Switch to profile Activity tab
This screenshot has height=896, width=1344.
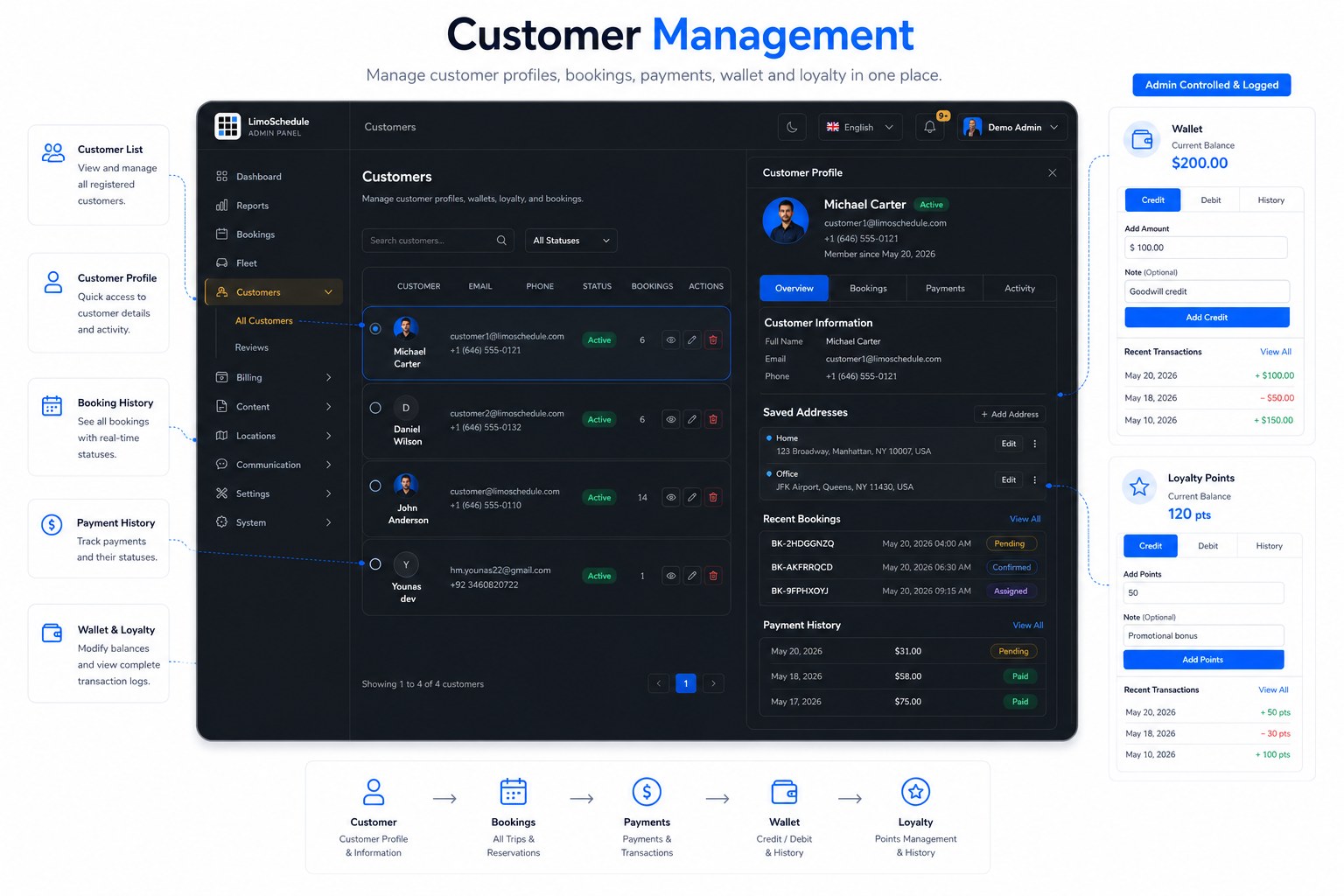click(1019, 288)
